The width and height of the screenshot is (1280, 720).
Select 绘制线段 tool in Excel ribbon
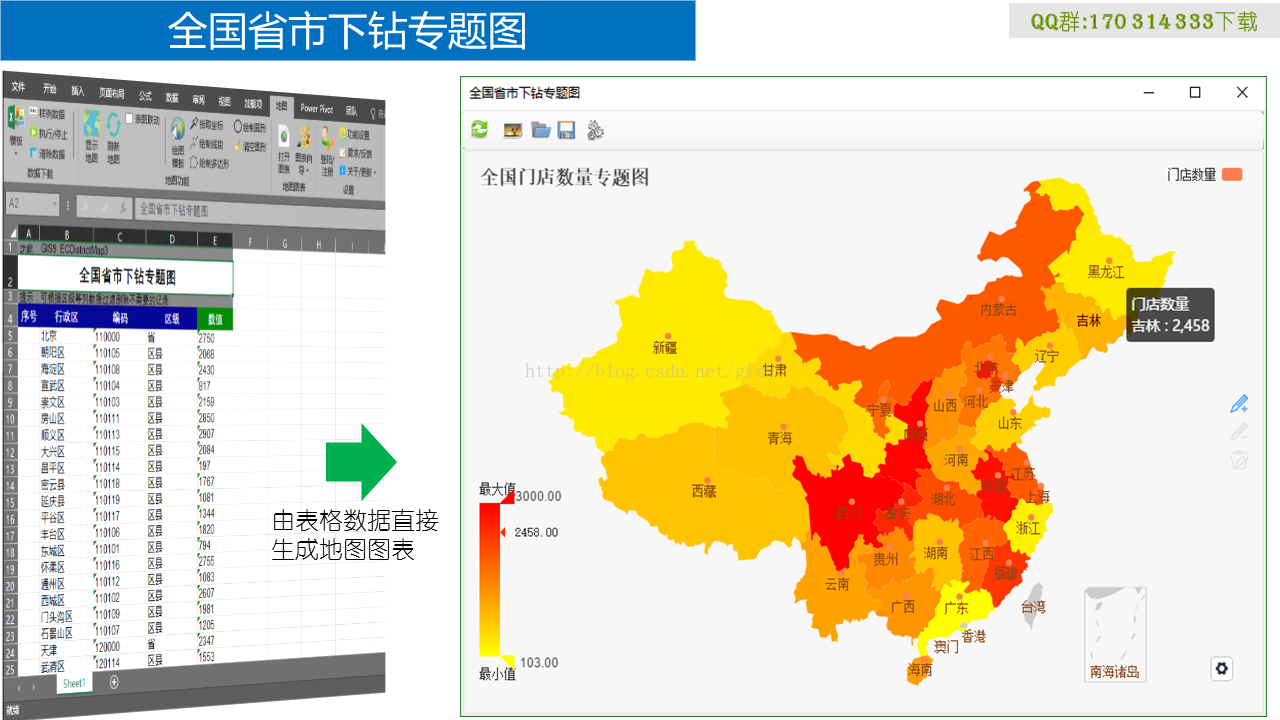(x=207, y=143)
